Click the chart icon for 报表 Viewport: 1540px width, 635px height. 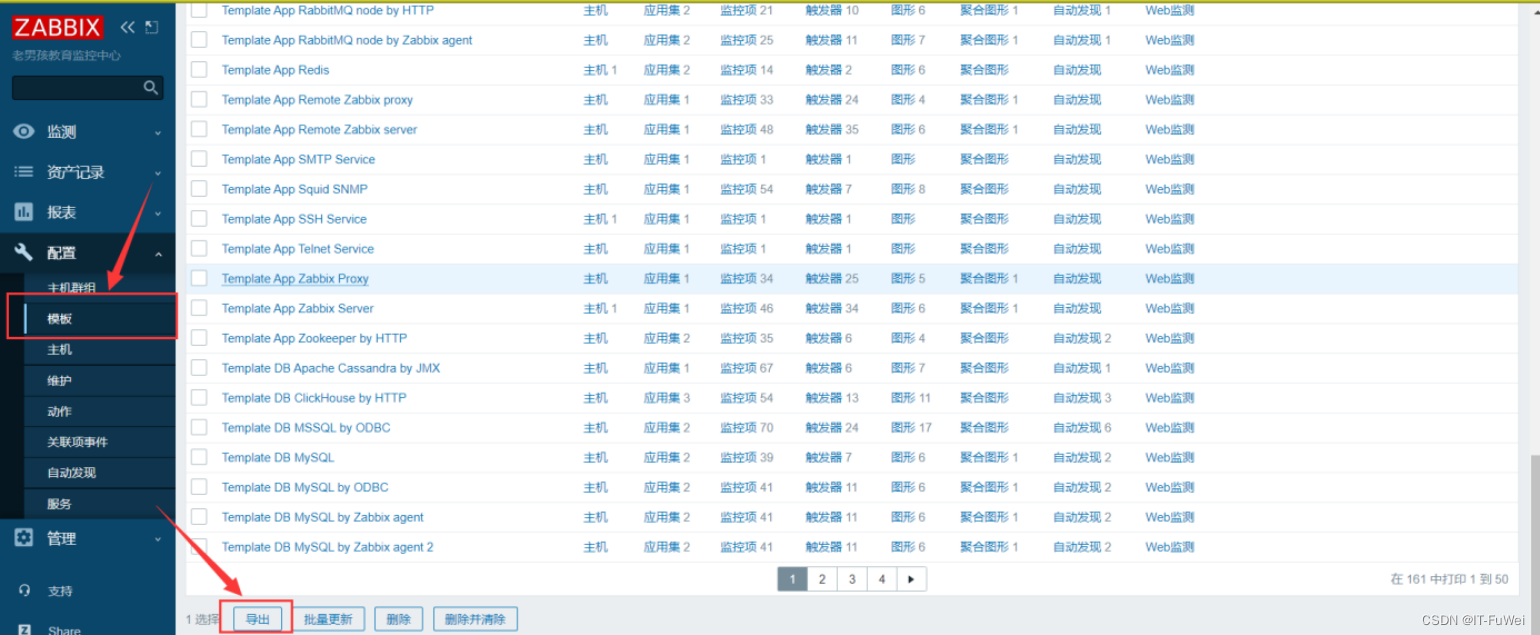pyautogui.click(x=23, y=212)
